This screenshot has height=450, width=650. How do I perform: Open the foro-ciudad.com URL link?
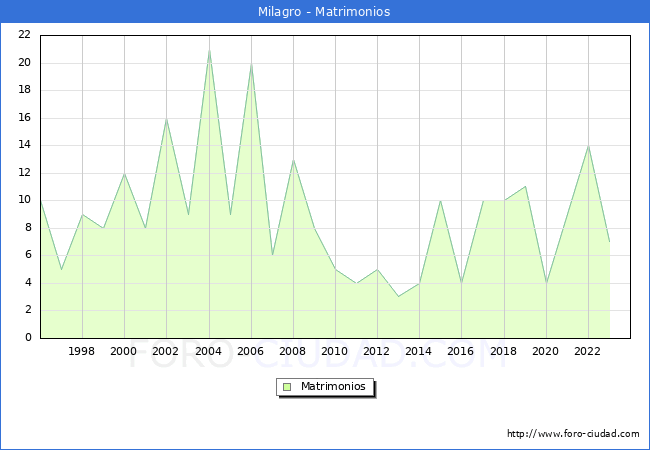[573, 433]
